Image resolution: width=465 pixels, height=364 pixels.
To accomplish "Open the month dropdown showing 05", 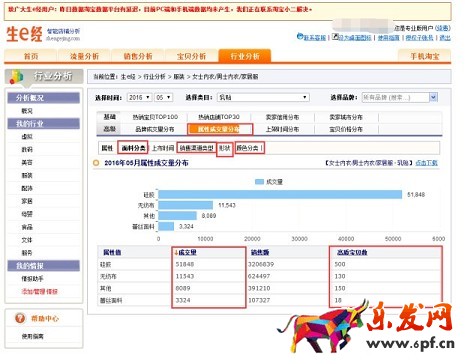I will pyautogui.click(x=163, y=97).
